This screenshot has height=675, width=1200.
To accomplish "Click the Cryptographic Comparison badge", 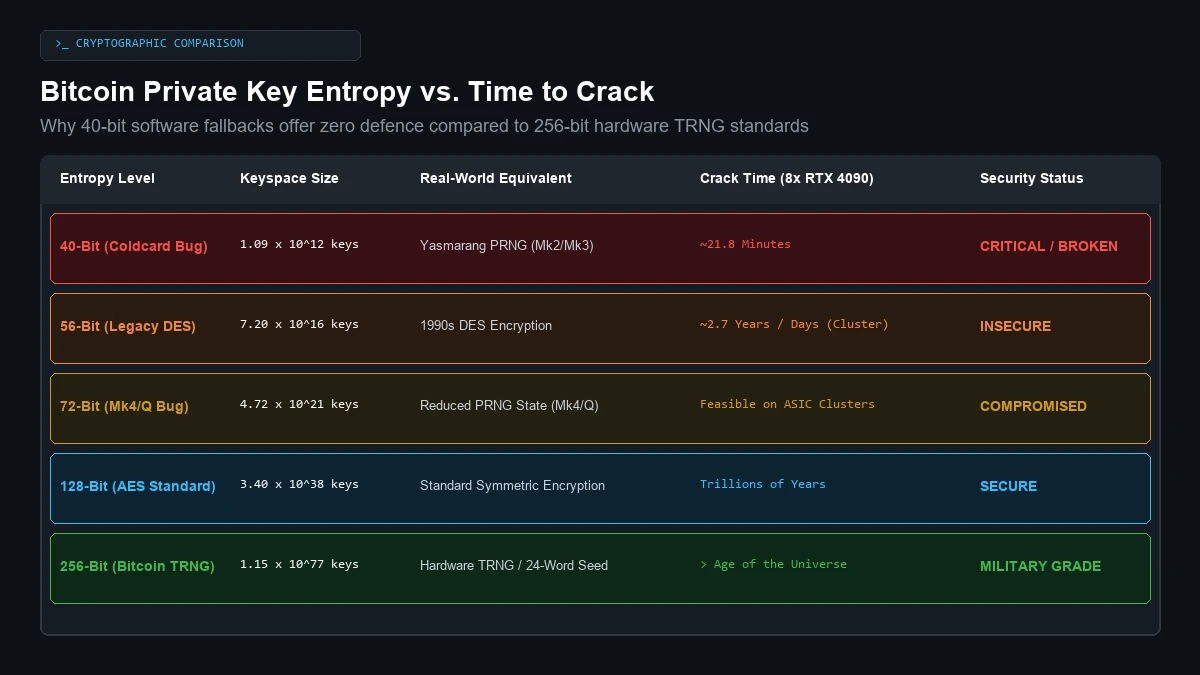I will coord(200,45).
